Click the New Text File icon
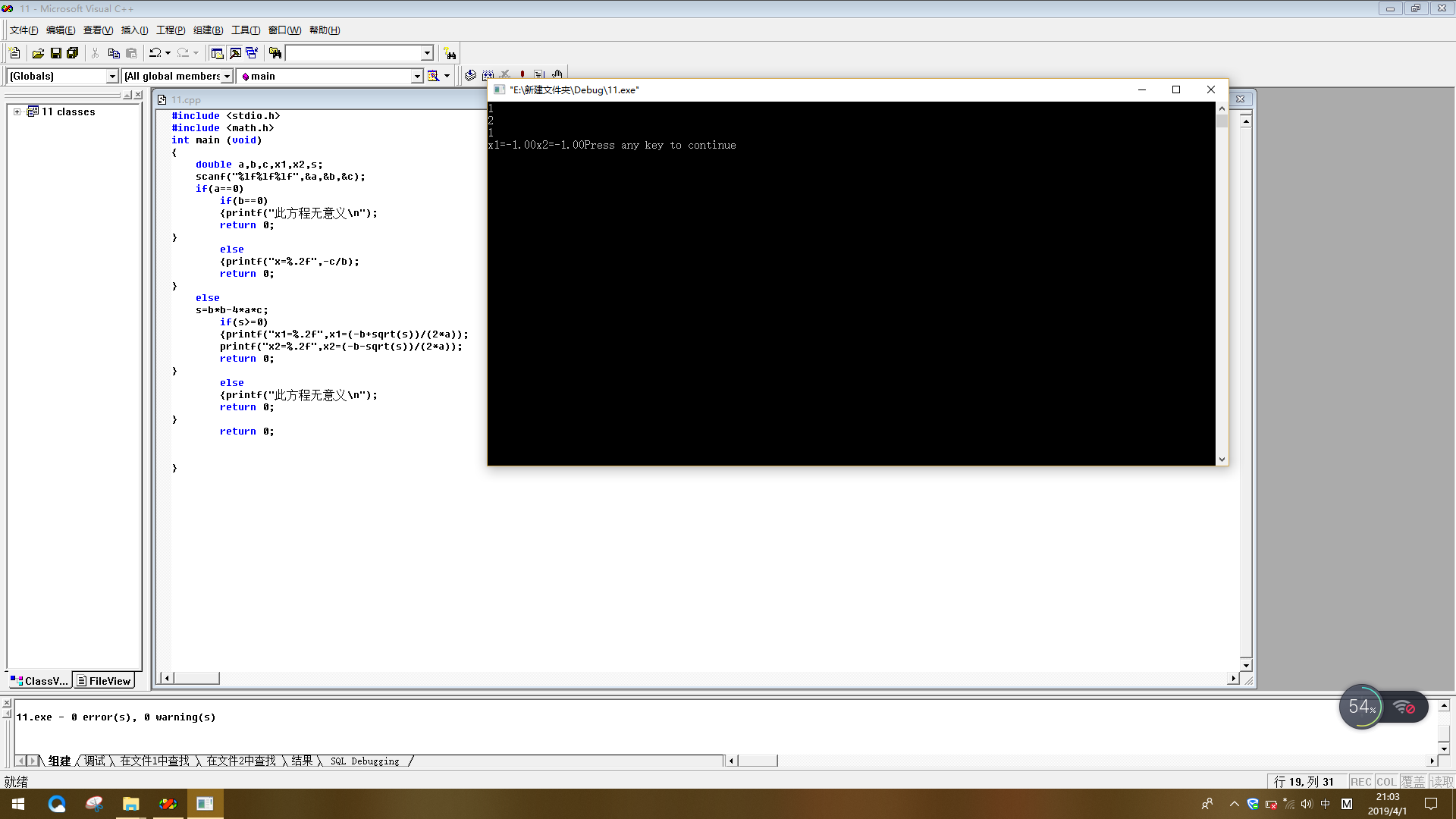Viewport: 1456px width, 819px height. click(14, 53)
